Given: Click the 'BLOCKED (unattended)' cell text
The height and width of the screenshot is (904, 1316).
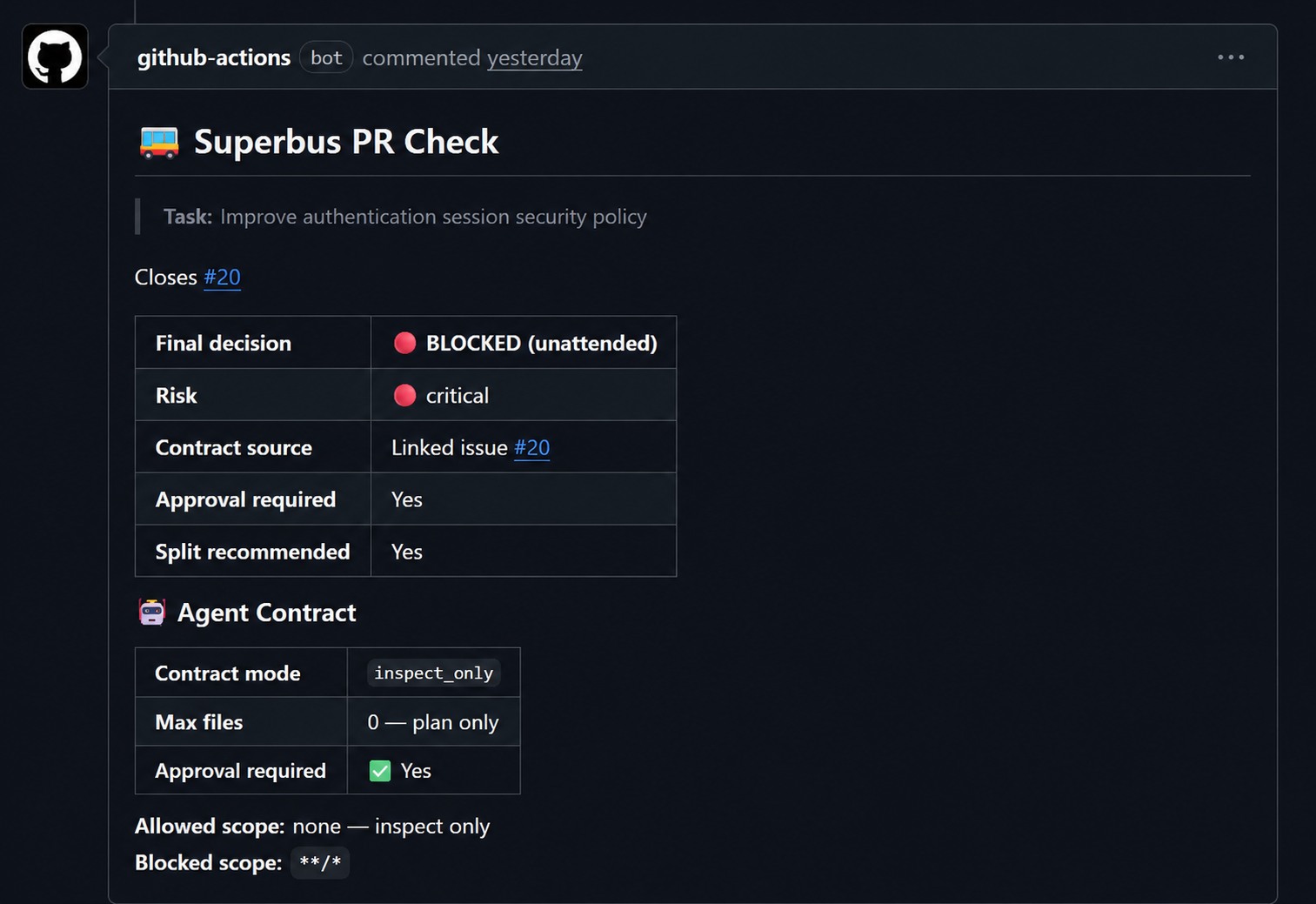Looking at the screenshot, I should tap(541, 343).
